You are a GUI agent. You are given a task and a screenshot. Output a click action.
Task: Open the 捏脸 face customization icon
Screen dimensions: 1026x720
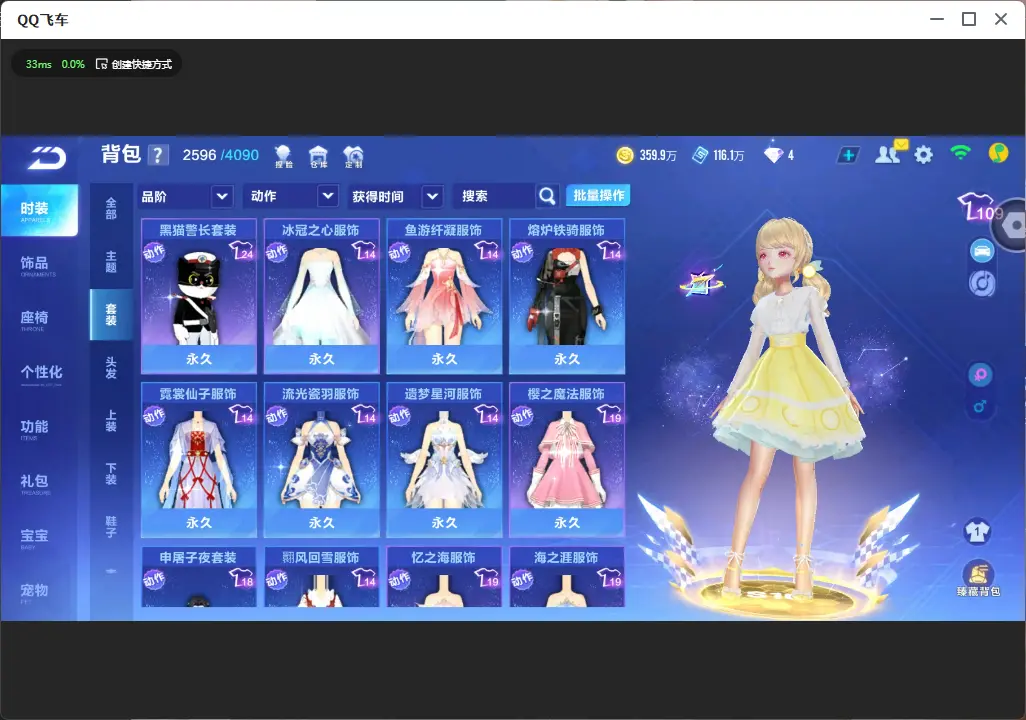point(283,156)
